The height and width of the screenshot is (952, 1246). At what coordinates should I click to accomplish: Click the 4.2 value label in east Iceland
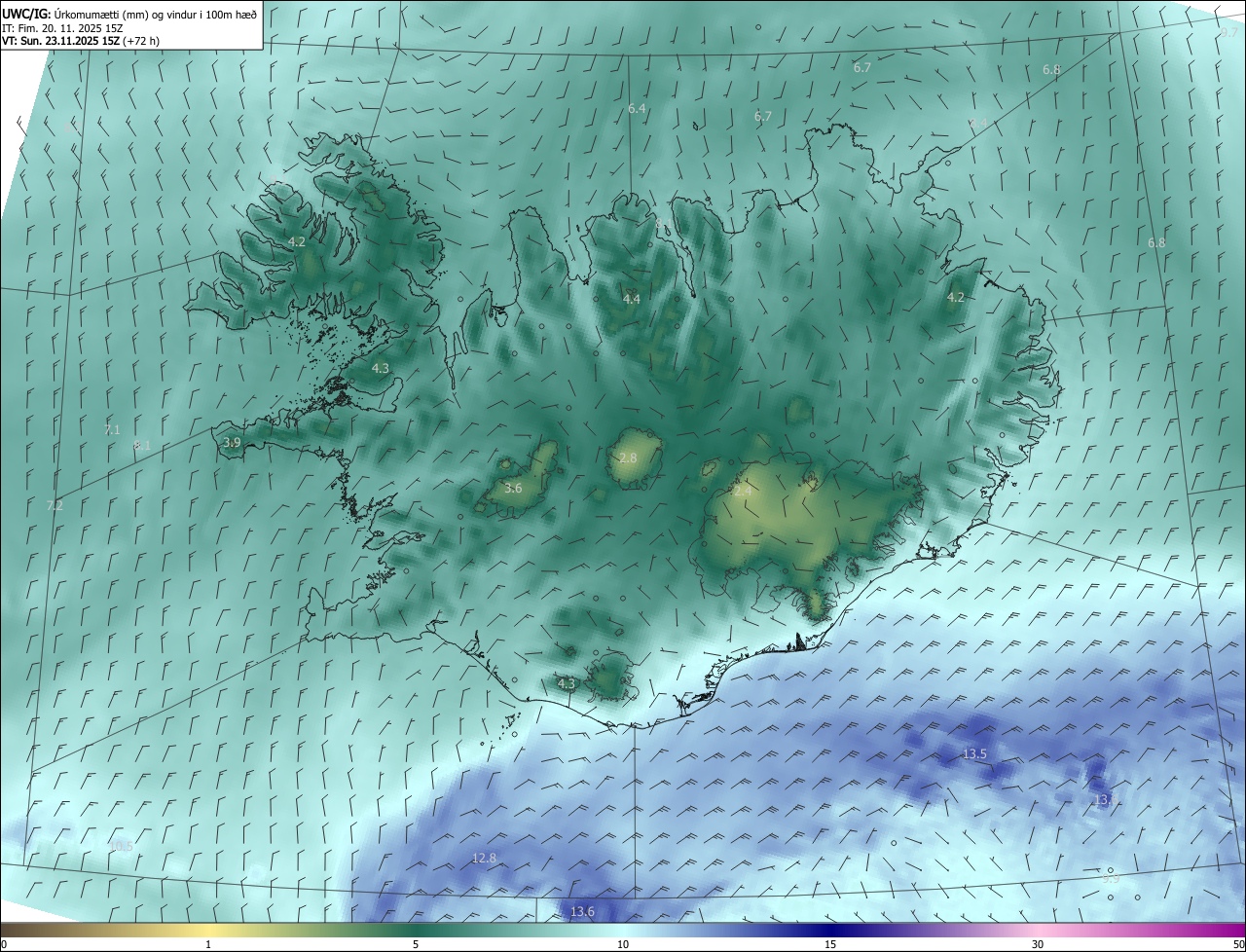(x=956, y=297)
